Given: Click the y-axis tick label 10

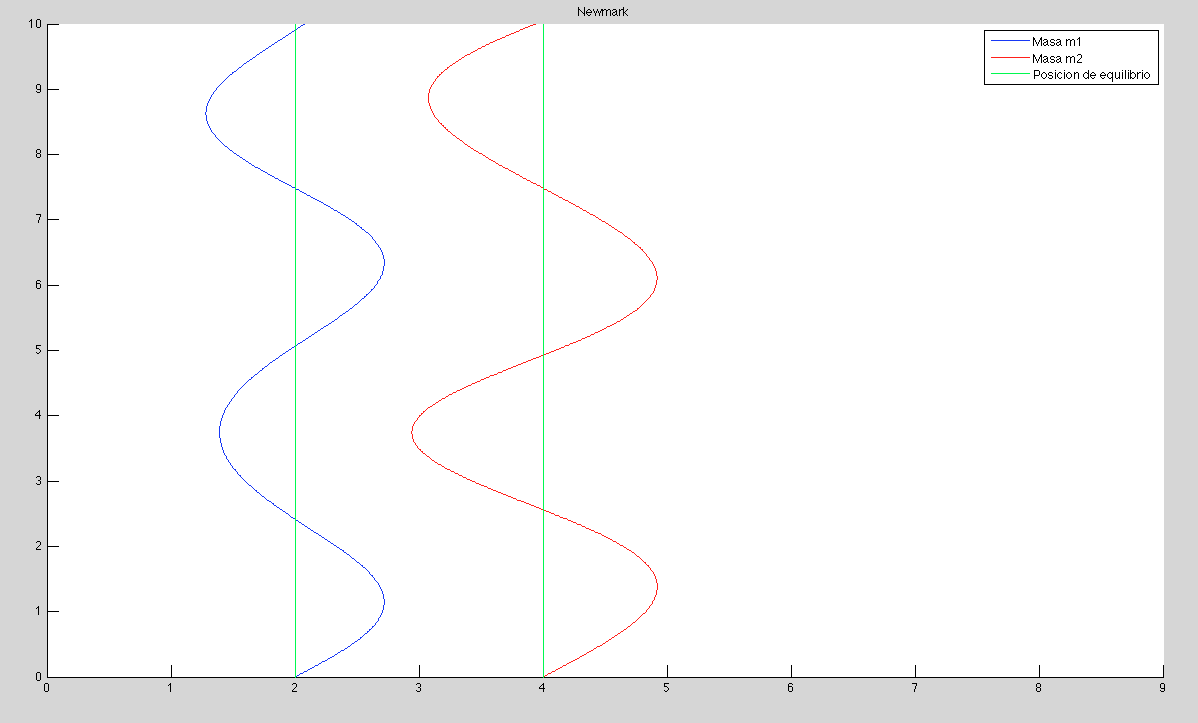Looking at the screenshot, I should (x=35, y=24).
